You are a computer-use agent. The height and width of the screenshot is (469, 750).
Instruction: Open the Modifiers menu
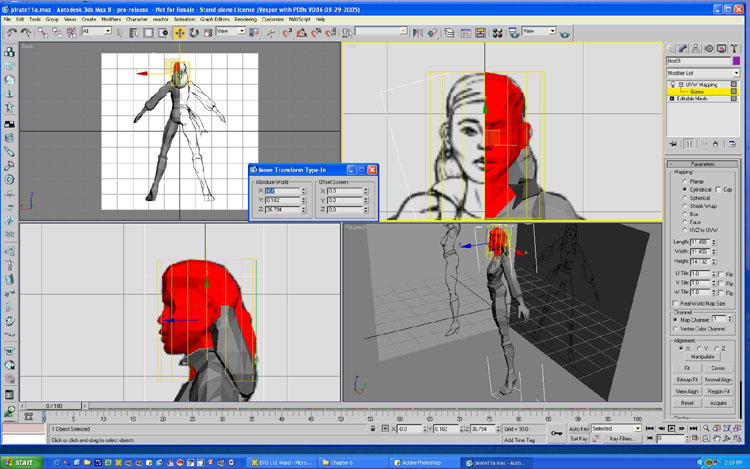coord(111,19)
